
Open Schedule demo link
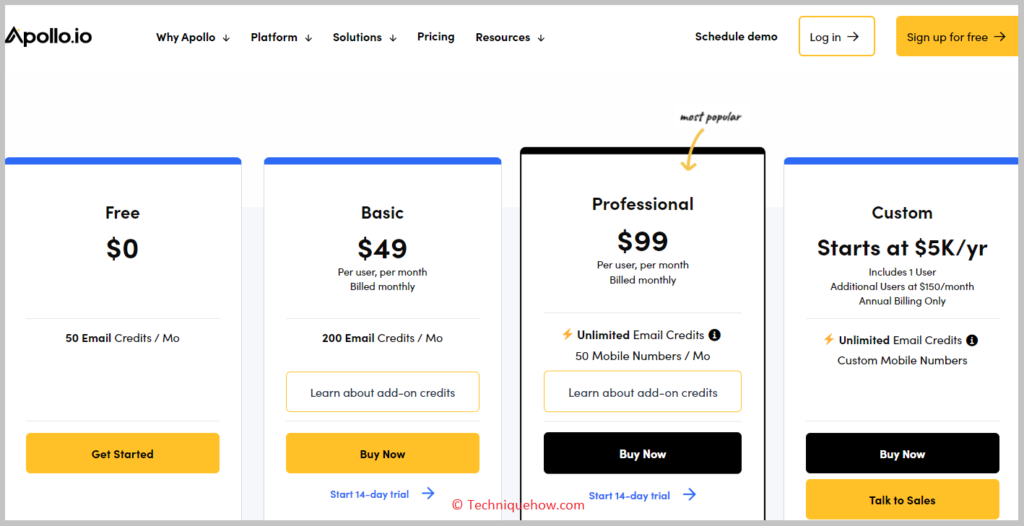[x=736, y=37]
